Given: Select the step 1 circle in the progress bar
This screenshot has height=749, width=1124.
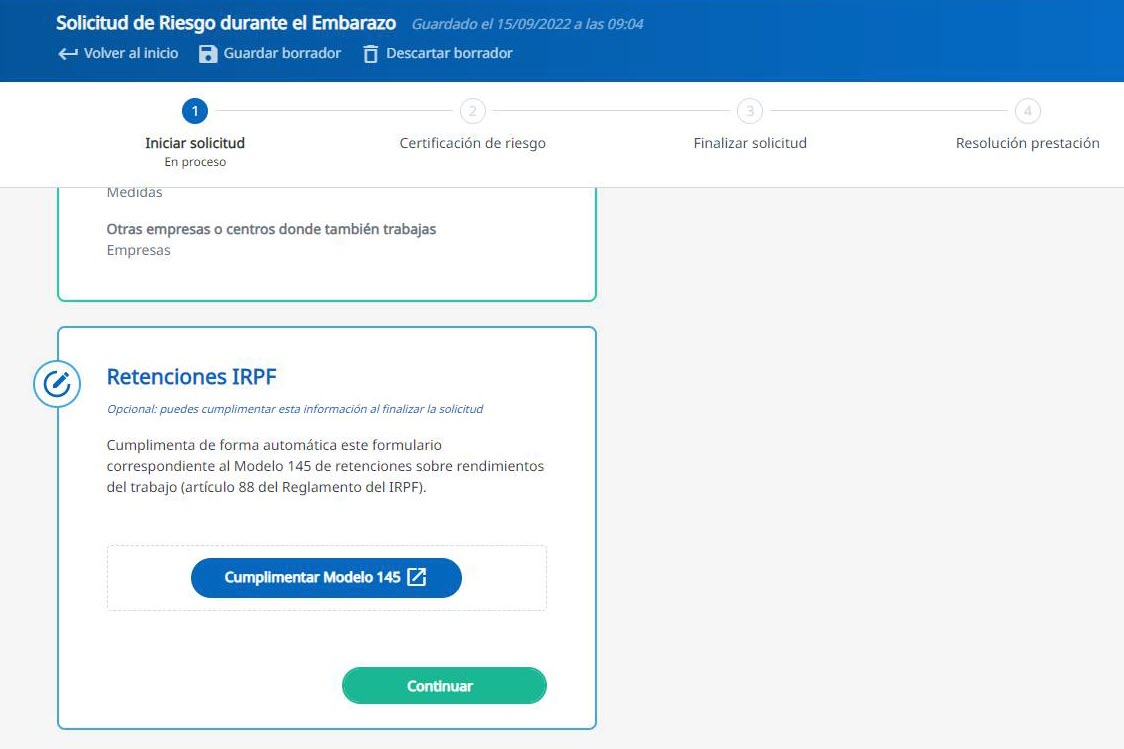Looking at the screenshot, I should tap(195, 111).
